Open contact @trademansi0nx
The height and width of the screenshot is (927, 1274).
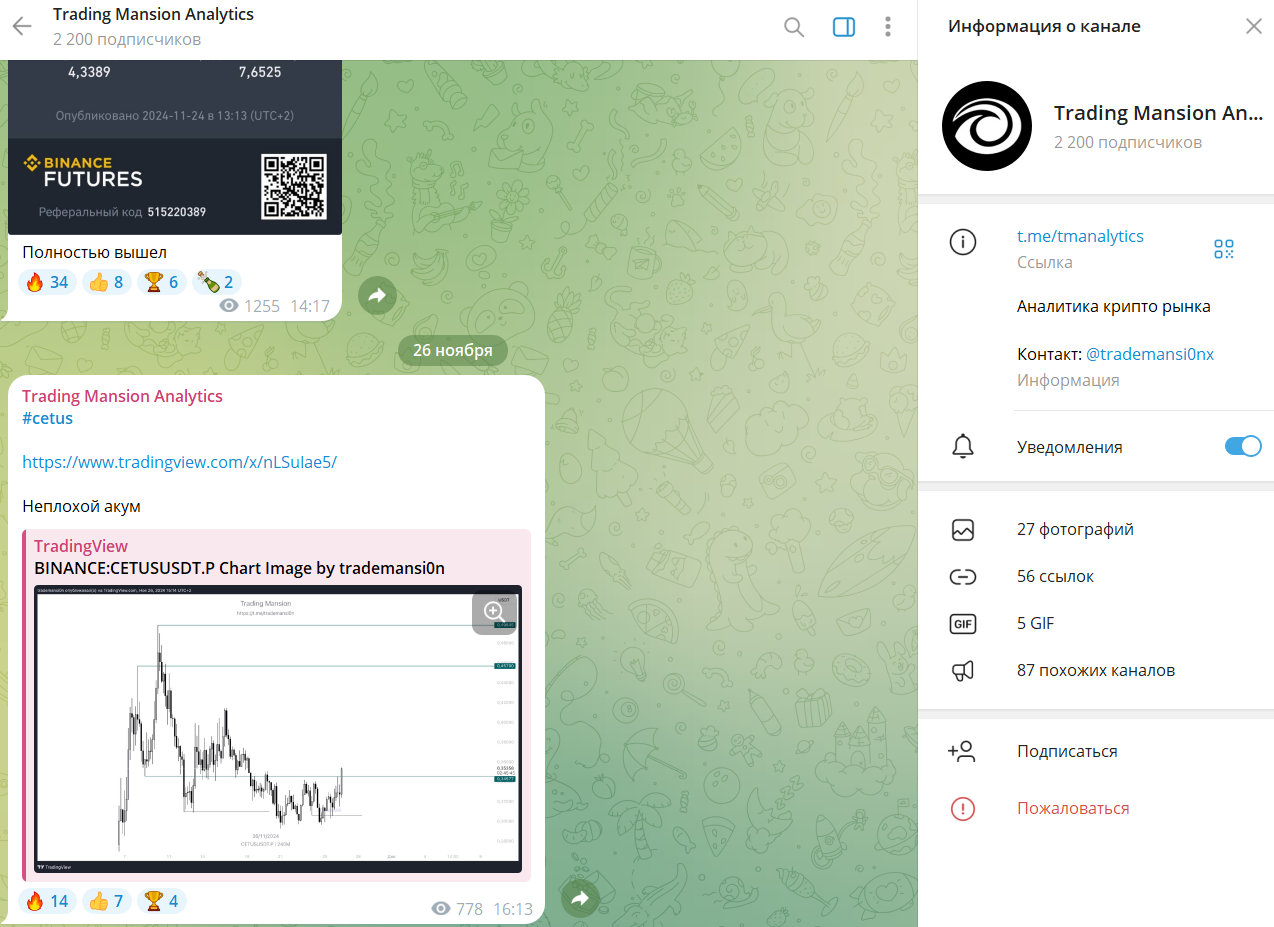pyautogui.click(x=1150, y=354)
